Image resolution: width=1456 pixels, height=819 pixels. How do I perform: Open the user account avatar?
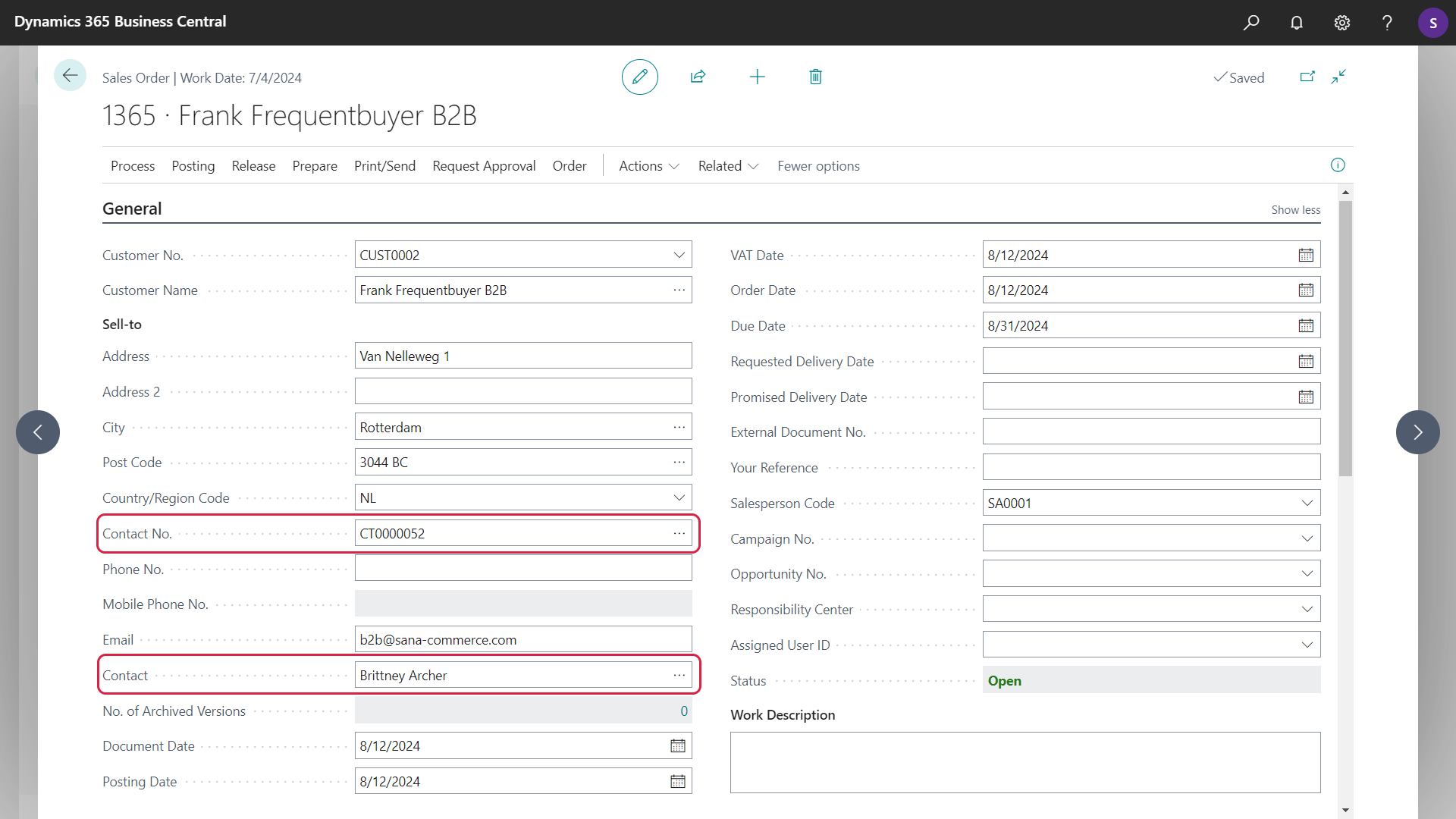[x=1432, y=23]
